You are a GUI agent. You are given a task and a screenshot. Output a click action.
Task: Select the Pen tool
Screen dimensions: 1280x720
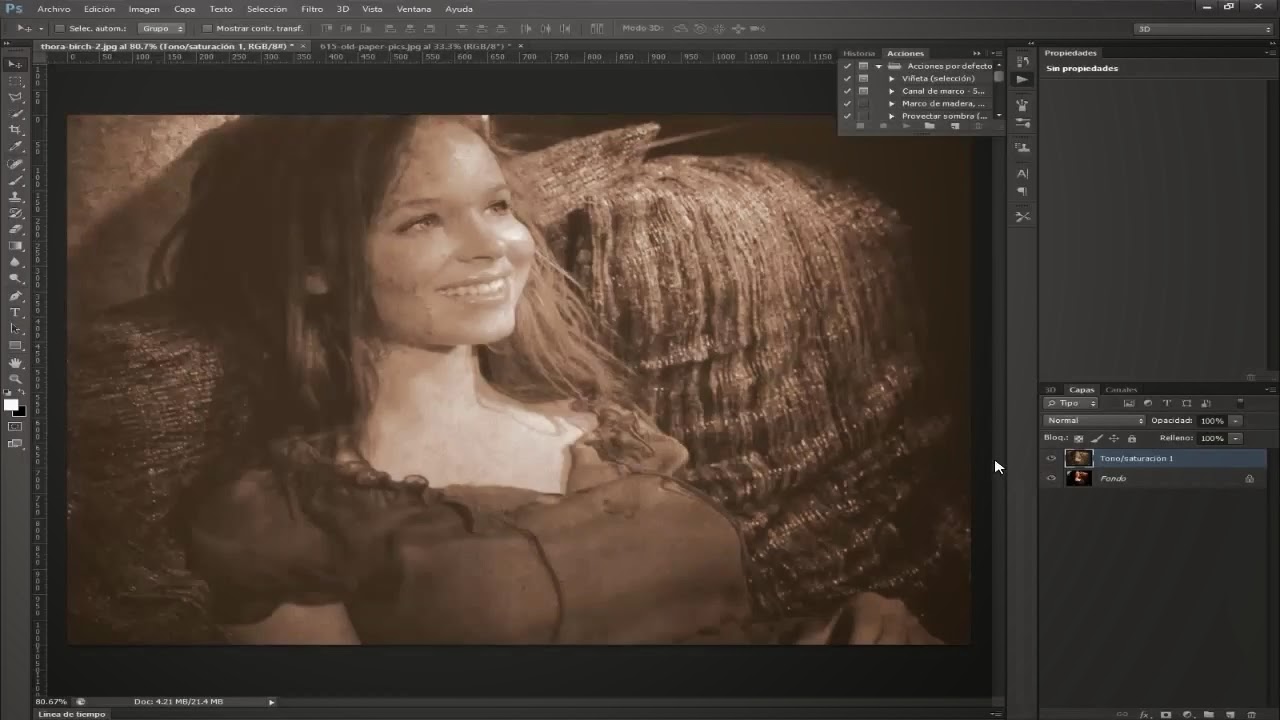[15, 296]
